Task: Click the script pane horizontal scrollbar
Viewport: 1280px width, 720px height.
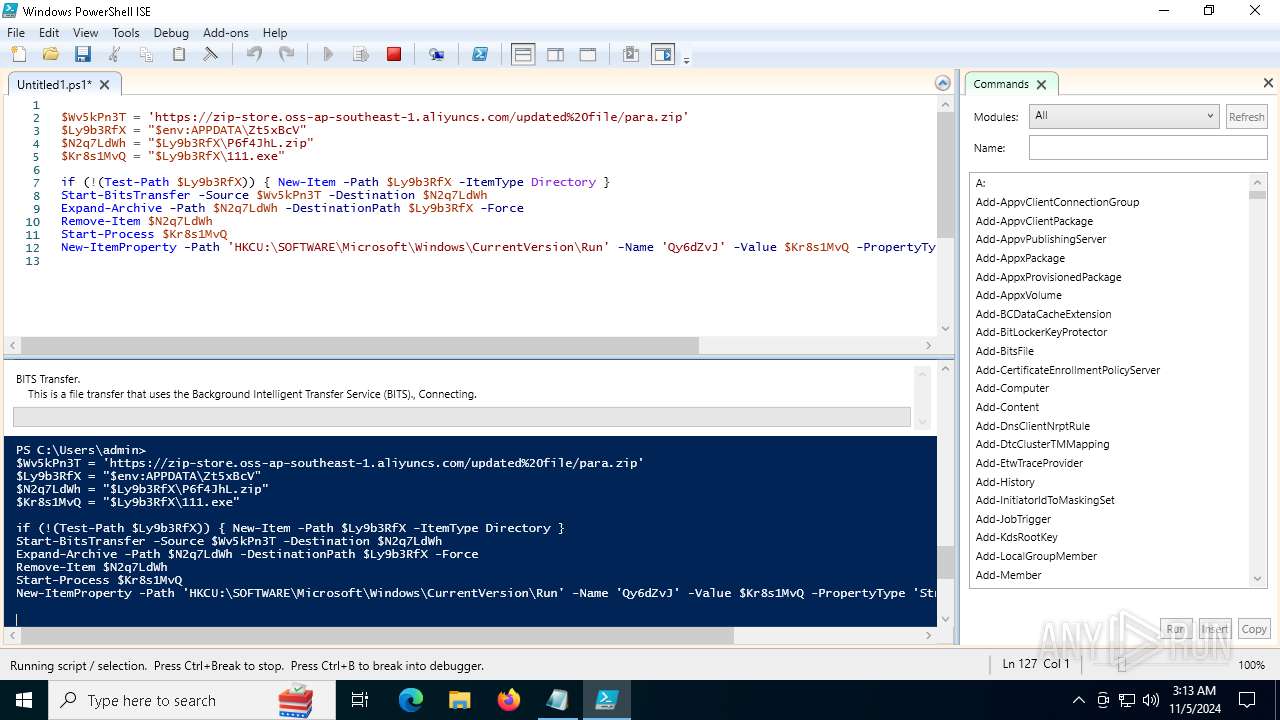Action: click(360, 345)
